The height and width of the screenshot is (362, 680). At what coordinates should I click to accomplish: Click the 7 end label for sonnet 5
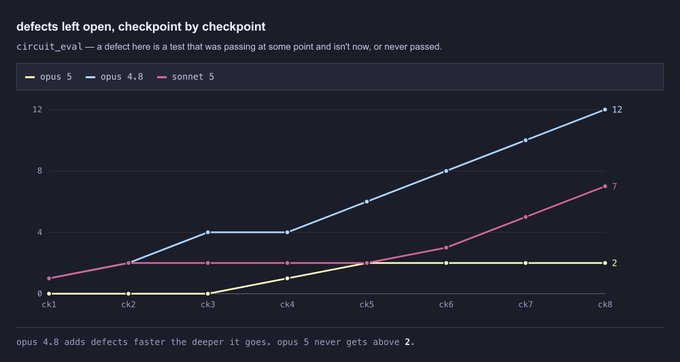(x=615, y=186)
